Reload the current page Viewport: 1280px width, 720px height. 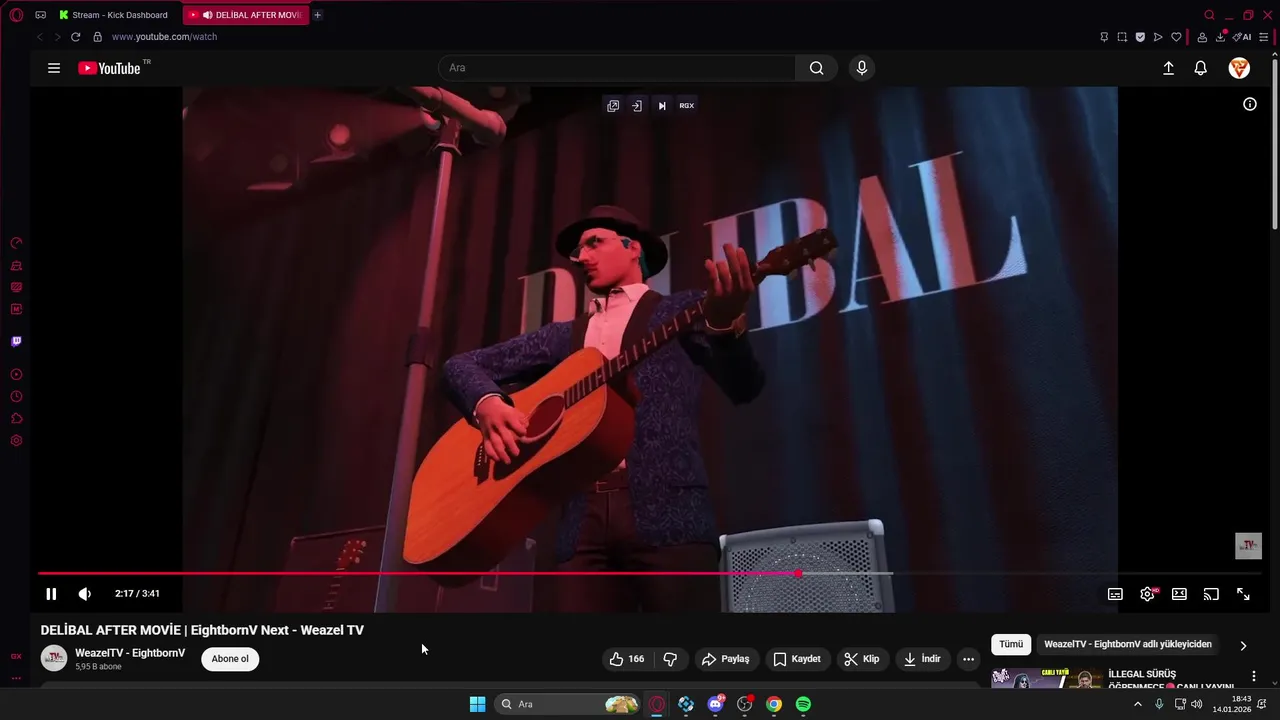point(75,37)
